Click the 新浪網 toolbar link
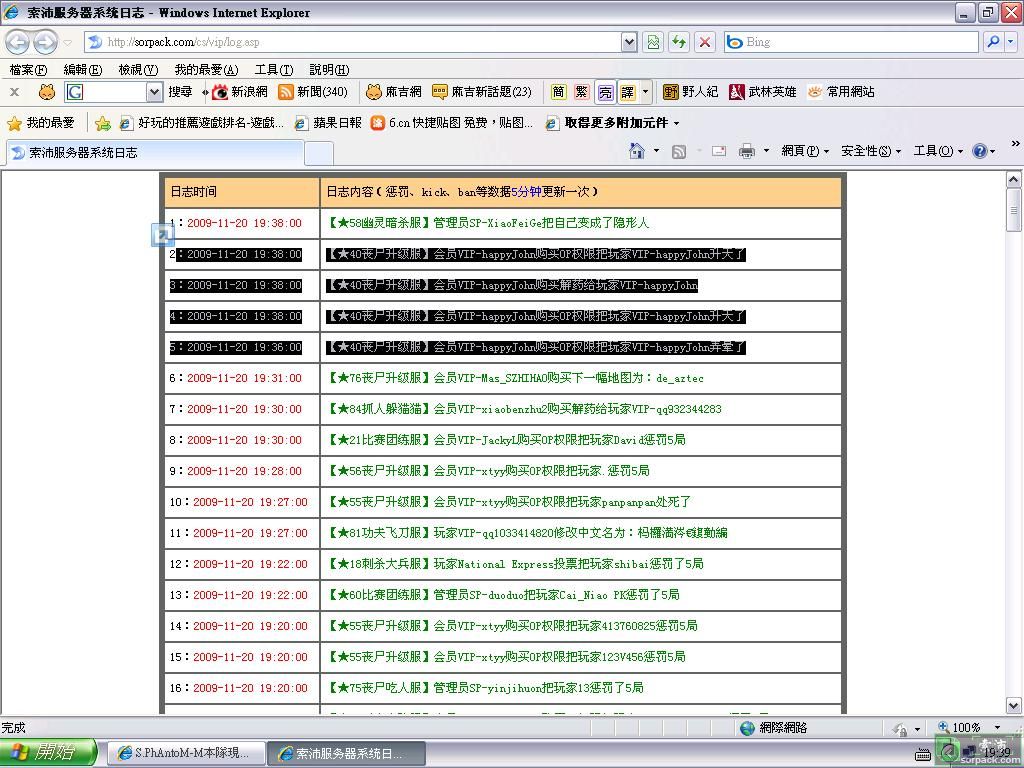 [240, 92]
